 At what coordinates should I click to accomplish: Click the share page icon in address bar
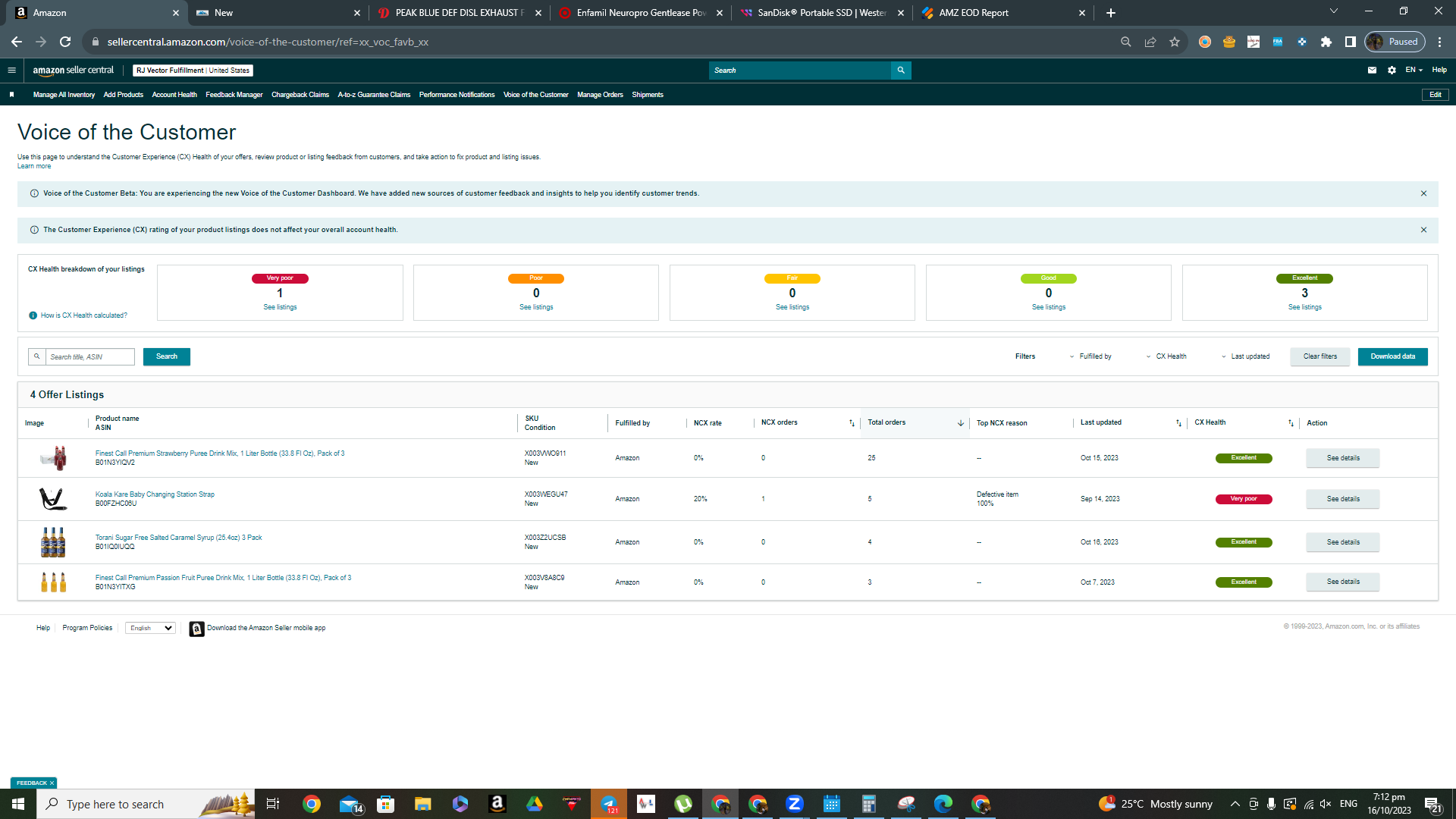pyautogui.click(x=1150, y=42)
